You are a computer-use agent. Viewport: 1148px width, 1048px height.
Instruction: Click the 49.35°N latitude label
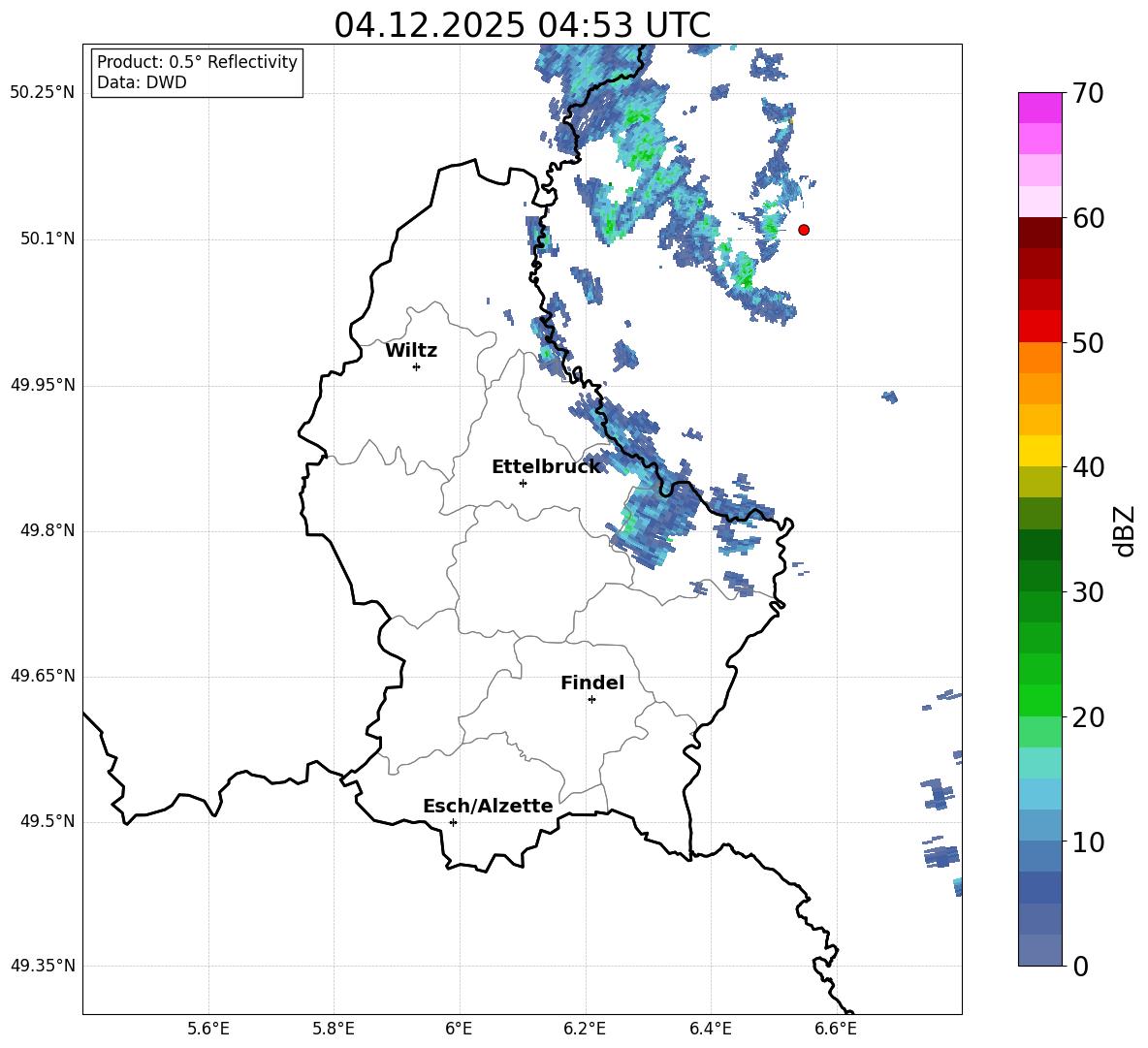[x=43, y=966]
